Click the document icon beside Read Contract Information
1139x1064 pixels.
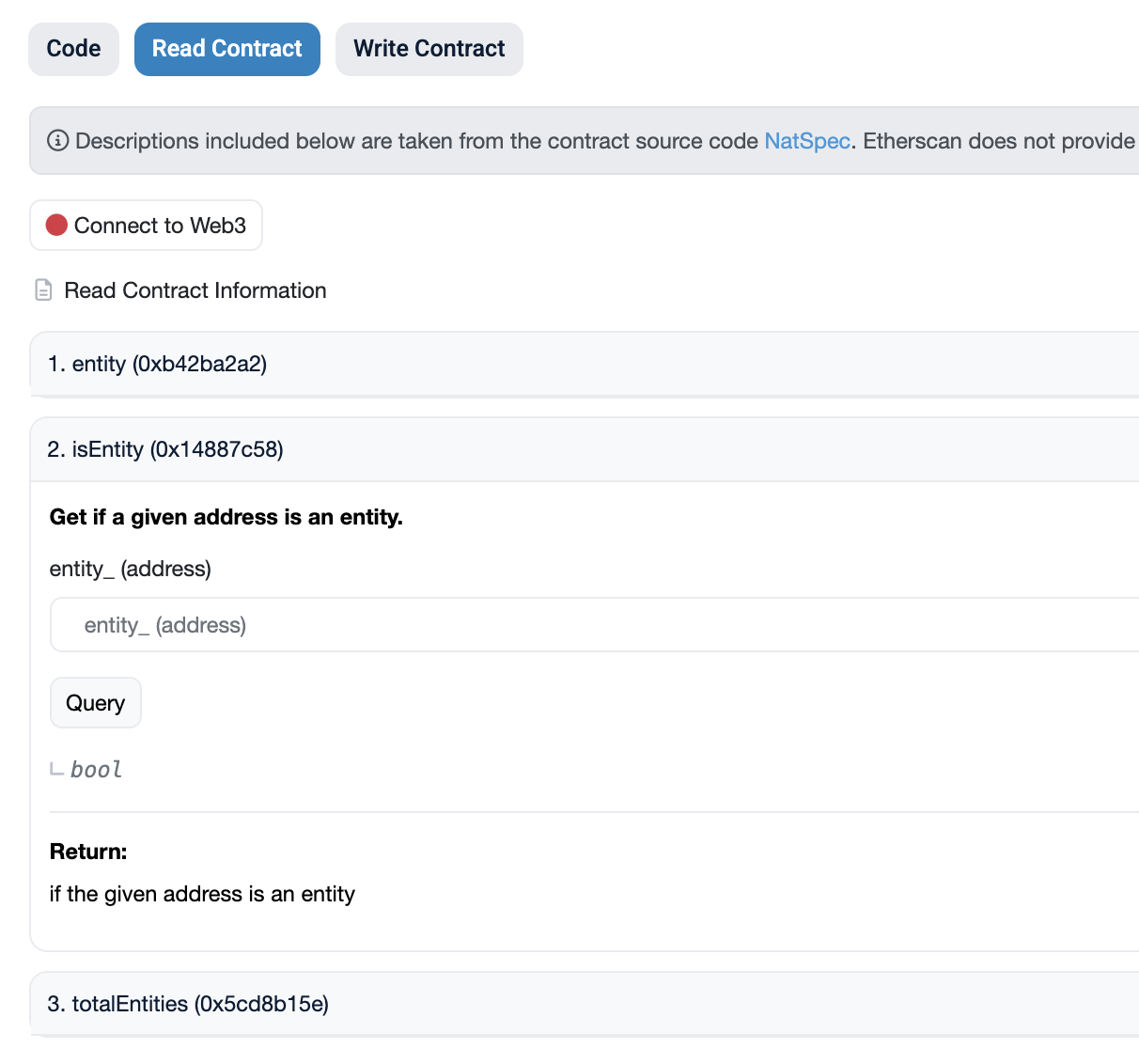(x=43, y=290)
